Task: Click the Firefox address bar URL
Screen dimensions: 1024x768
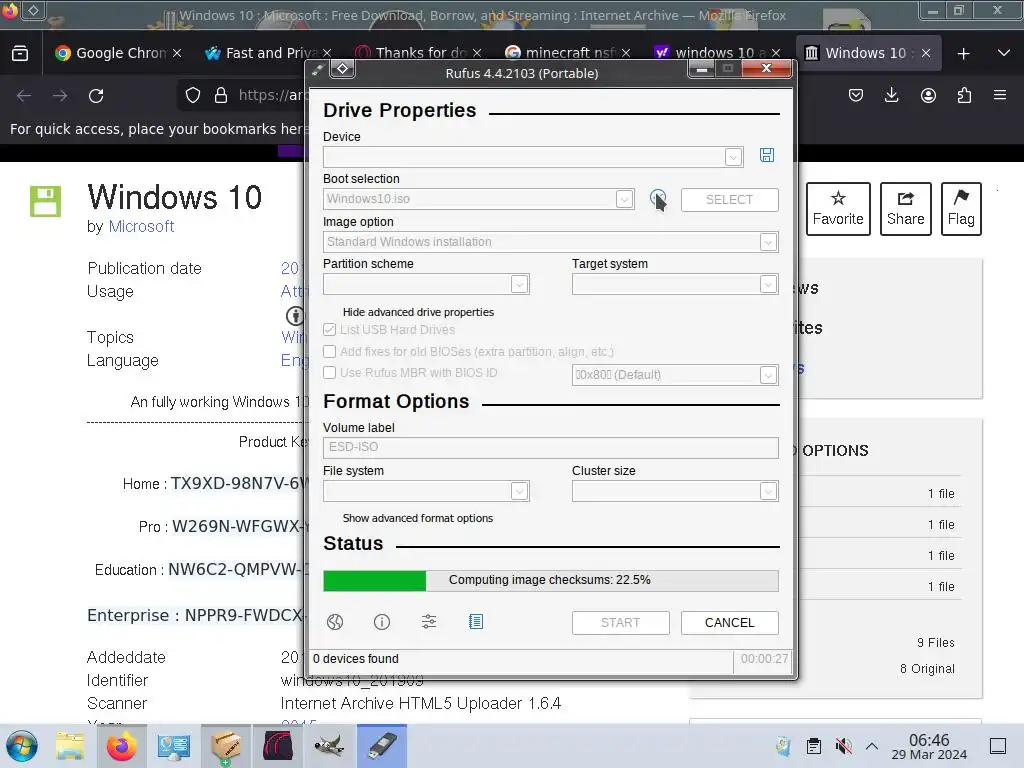Action: pos(272,95)
